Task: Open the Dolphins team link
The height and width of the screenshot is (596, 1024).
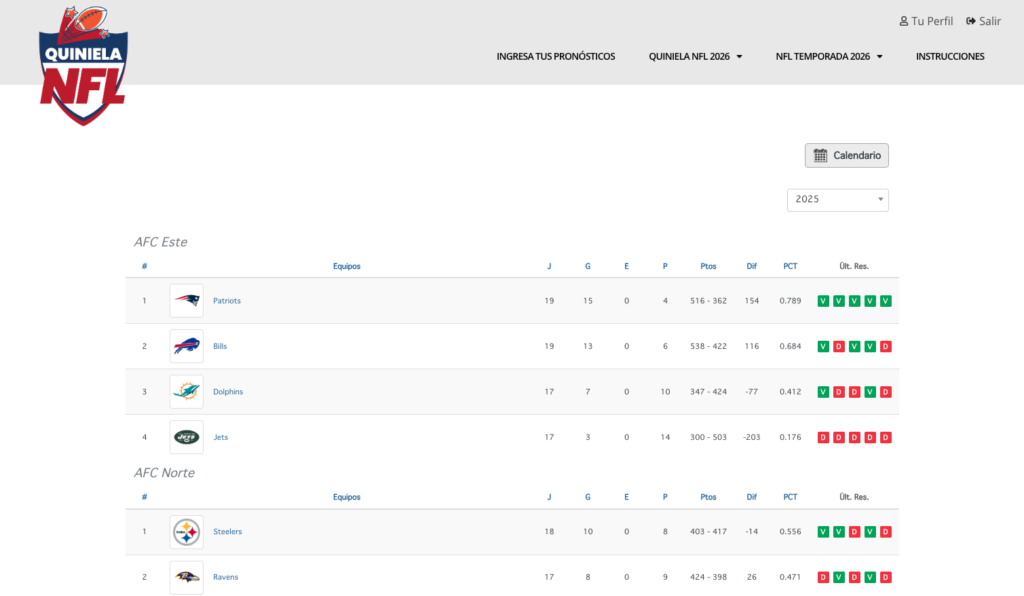Action: coord(228,392)
